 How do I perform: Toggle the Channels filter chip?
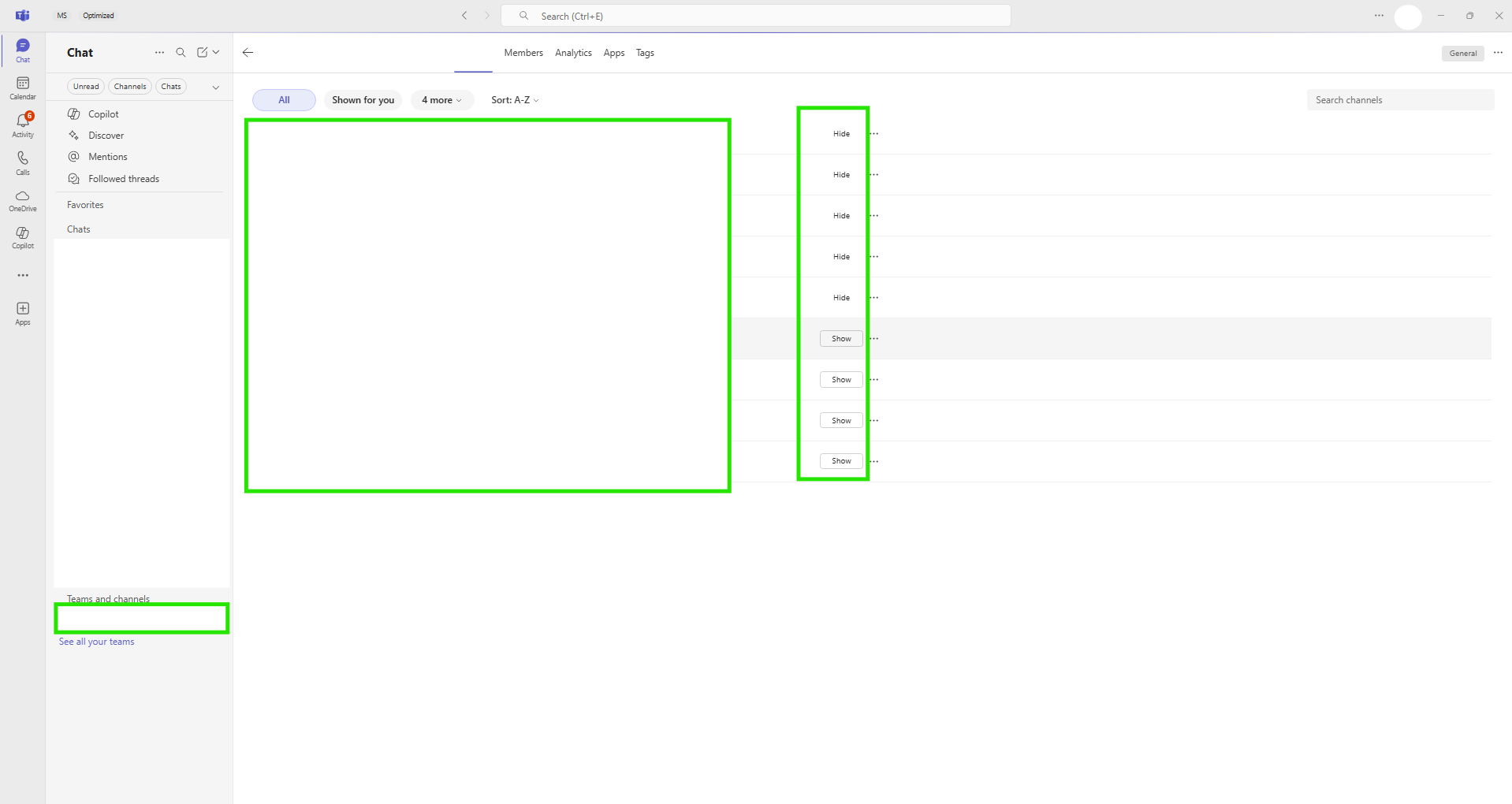(130, 87)
